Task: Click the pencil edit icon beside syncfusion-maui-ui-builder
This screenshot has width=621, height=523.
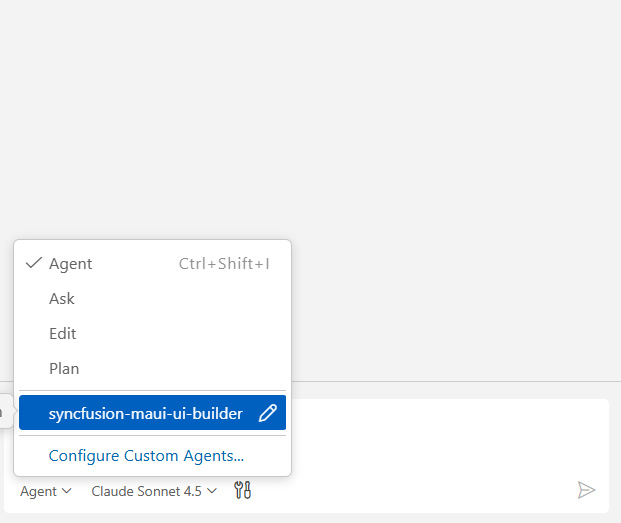Action: [268, 413]
